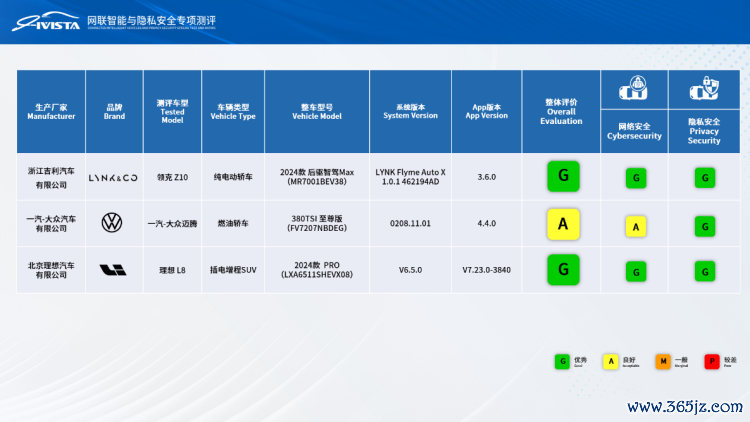Click the 2024款 后驱智驾Max vehicle model cell

coord(317,177)
